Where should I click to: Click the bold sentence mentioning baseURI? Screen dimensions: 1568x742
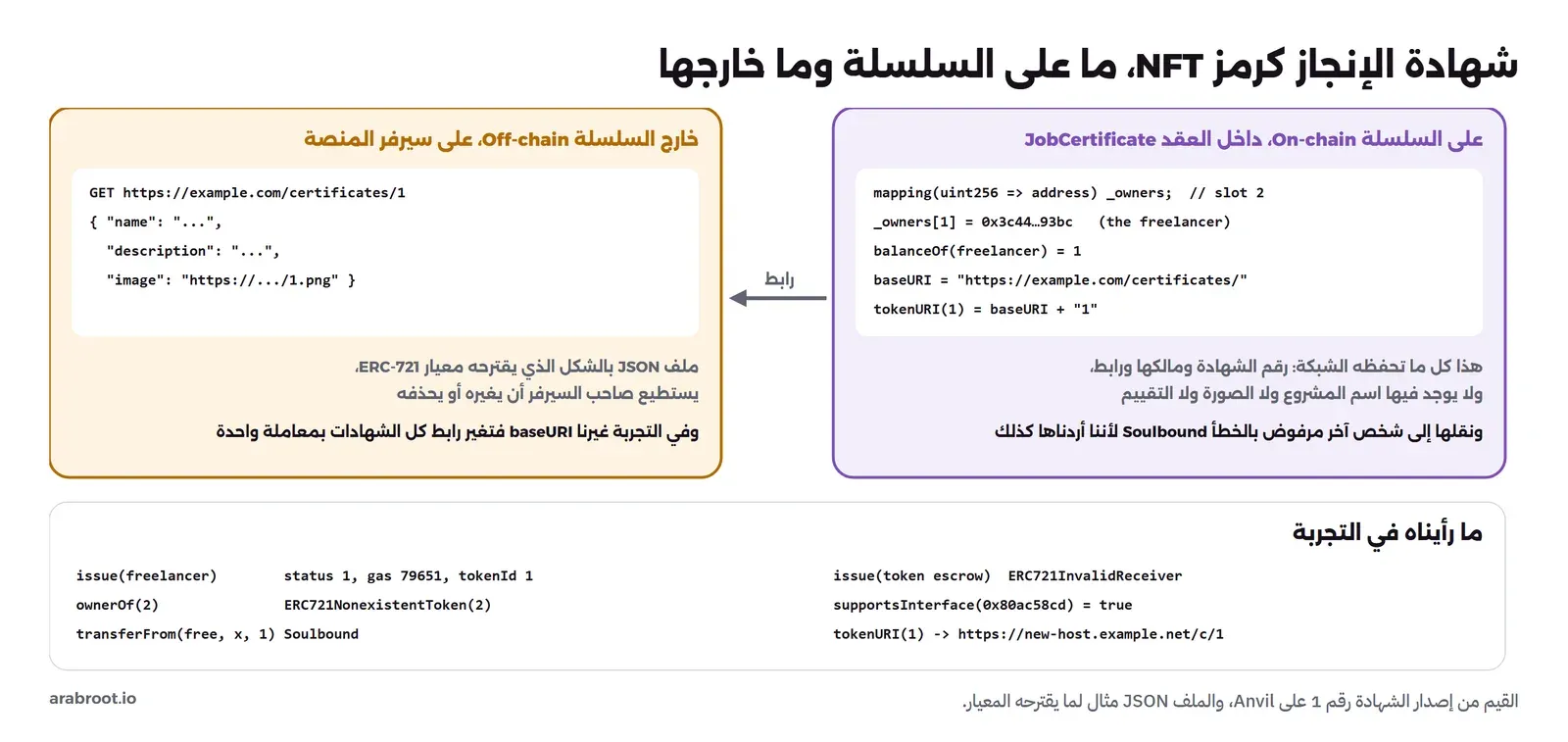point(458,431)
